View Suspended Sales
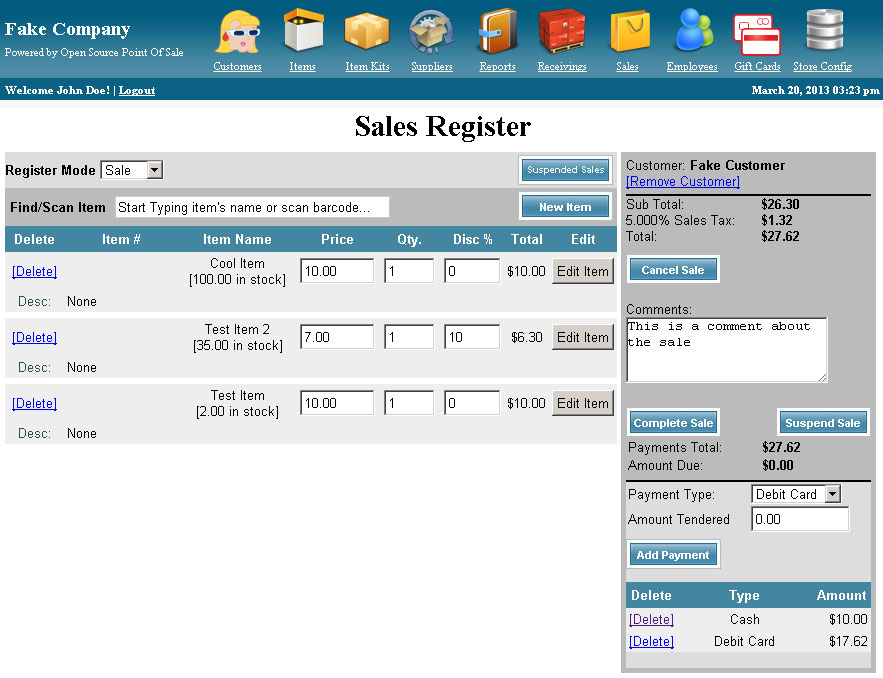The width and height of the screenshot is (883, 678). (565, 170)
